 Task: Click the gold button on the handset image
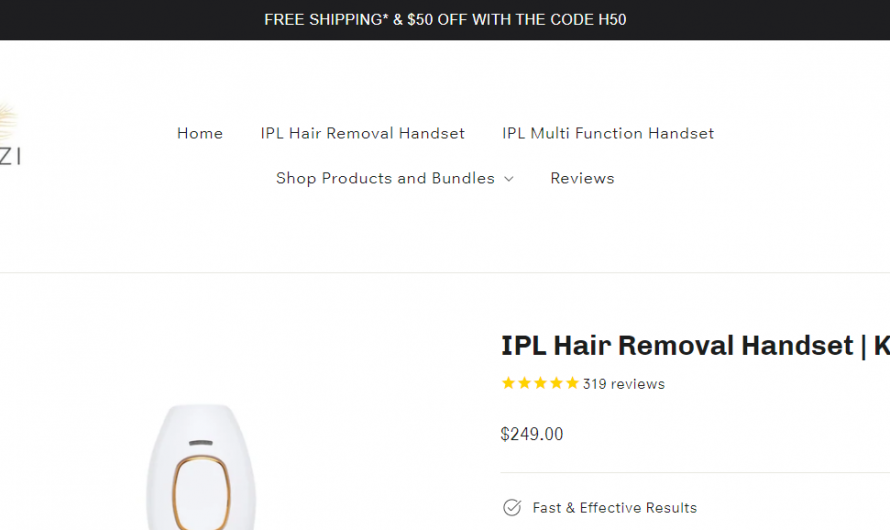201,493
